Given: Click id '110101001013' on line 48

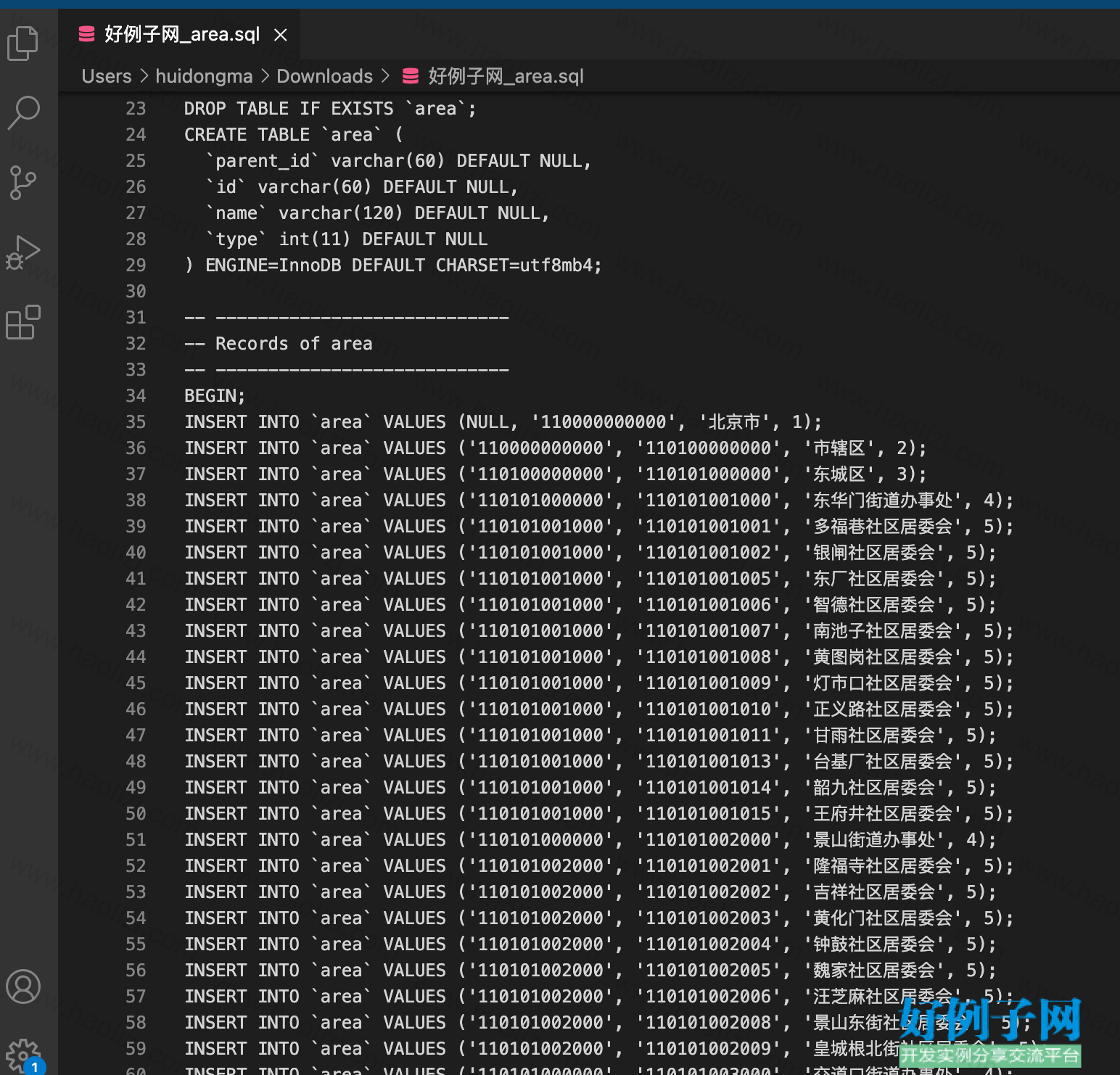Looking at the screenshot, I should [x=709, y=762].
